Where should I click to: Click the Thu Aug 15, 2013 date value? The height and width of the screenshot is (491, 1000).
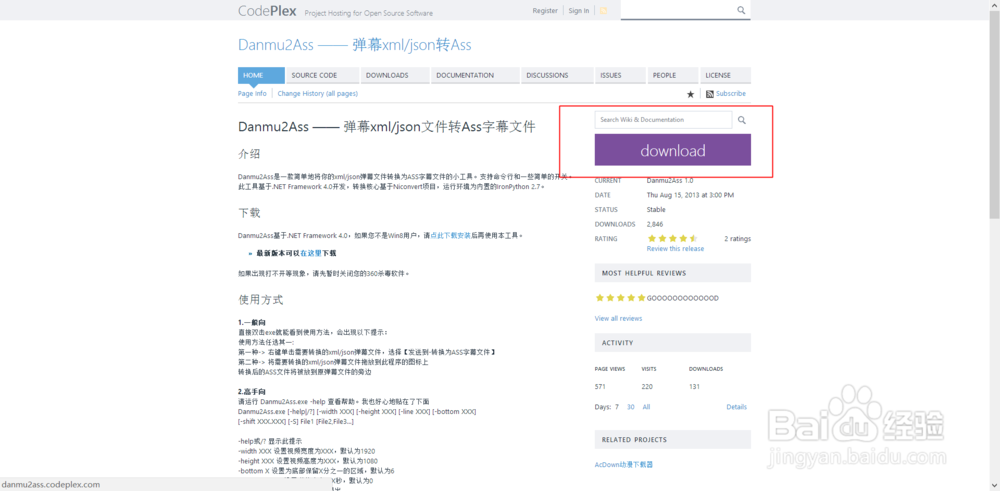(690, 195)
